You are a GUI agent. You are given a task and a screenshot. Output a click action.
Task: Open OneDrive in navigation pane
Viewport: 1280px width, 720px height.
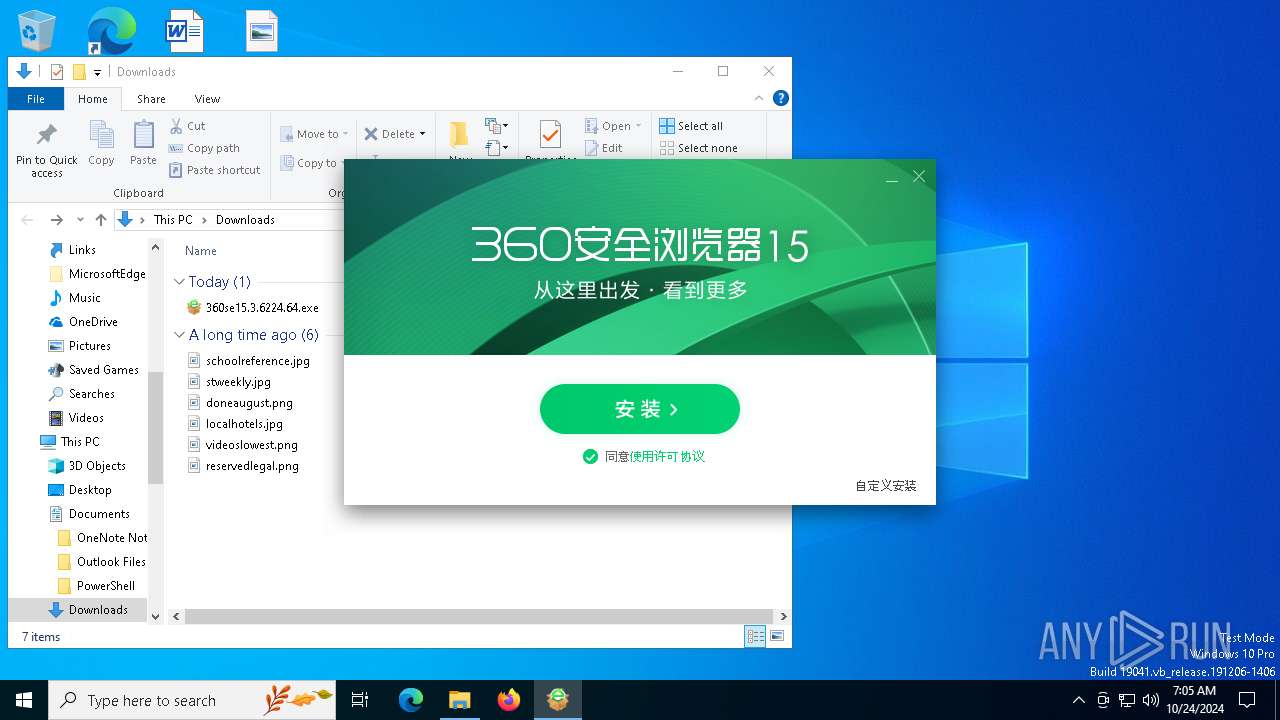tap(83, 322)
